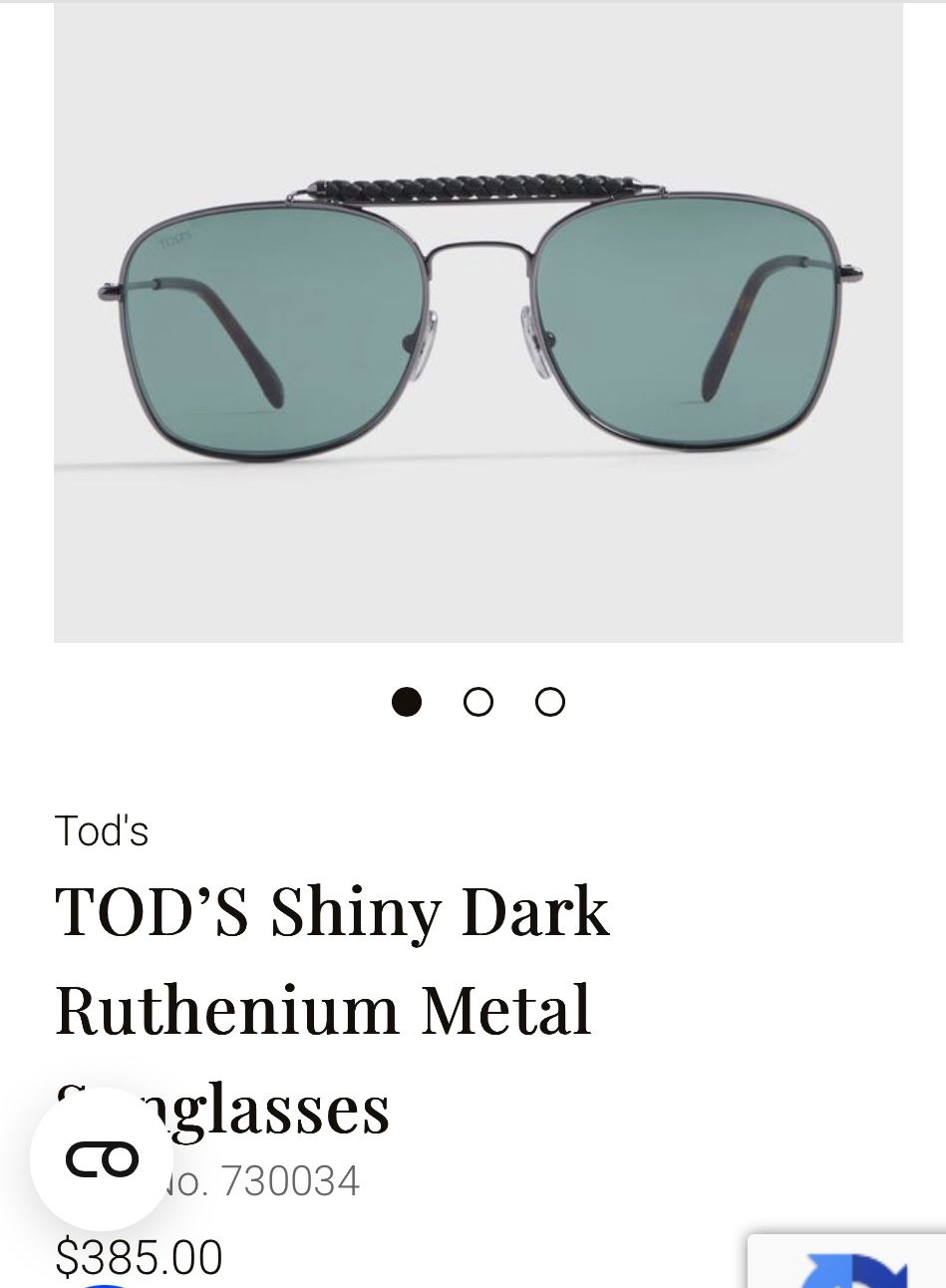Open the Tod's brand link
This screenshot has width=946, height=1288.
pos(102,830)
